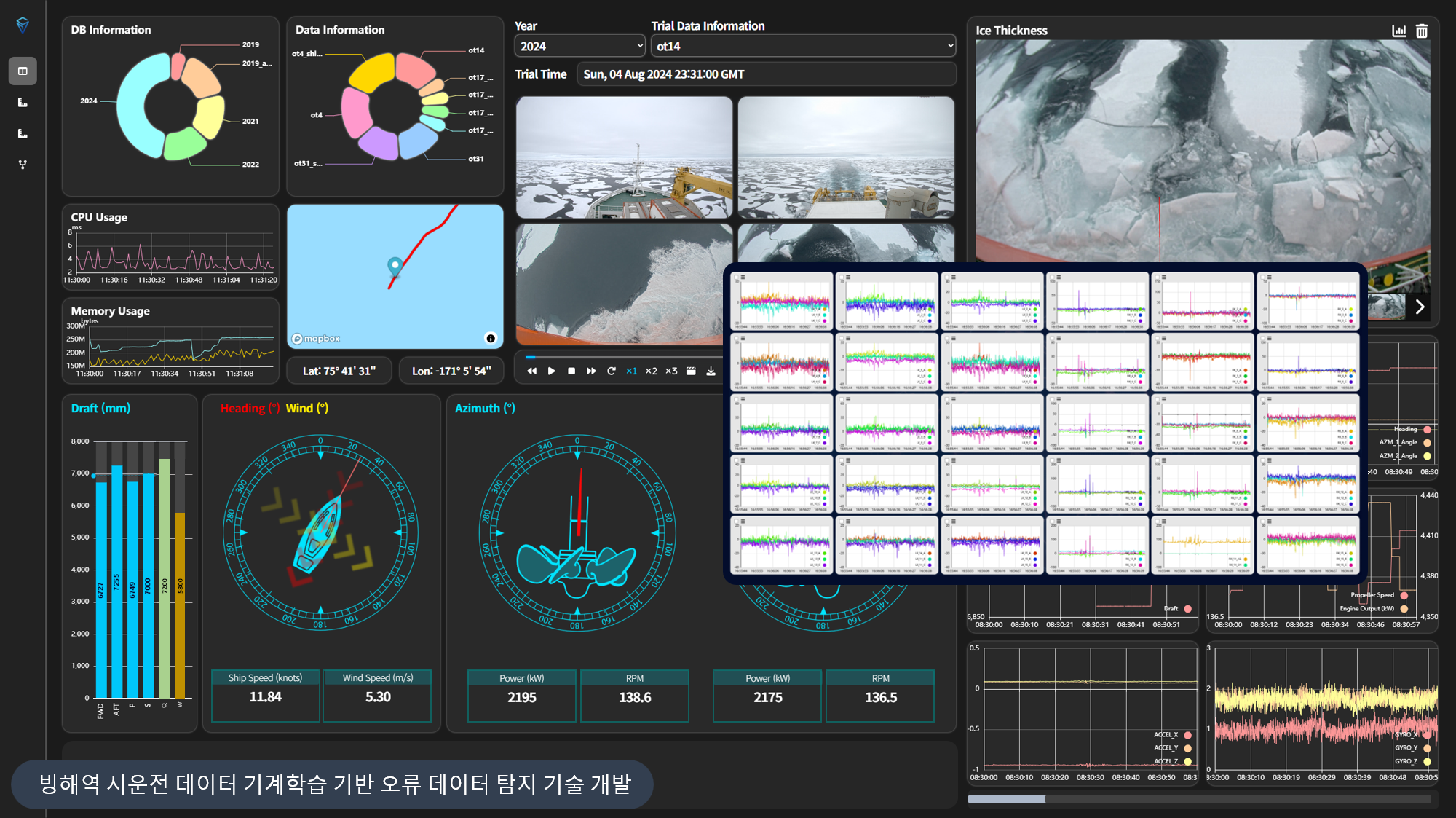The image size is (1456, 818).
Task: Set playback speed to x3
Action: coord(671,371)
